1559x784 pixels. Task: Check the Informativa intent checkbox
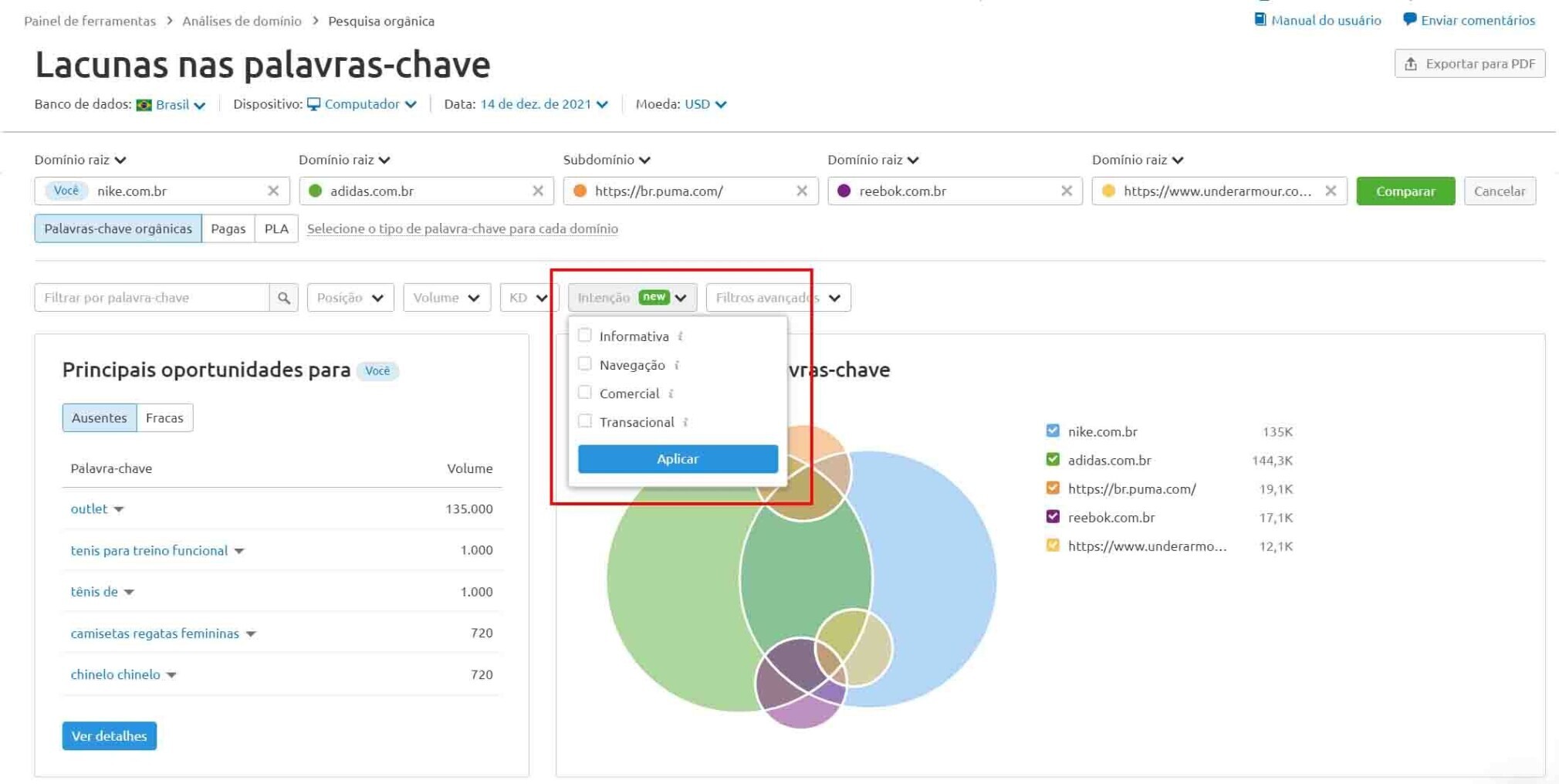coord(585,335)
